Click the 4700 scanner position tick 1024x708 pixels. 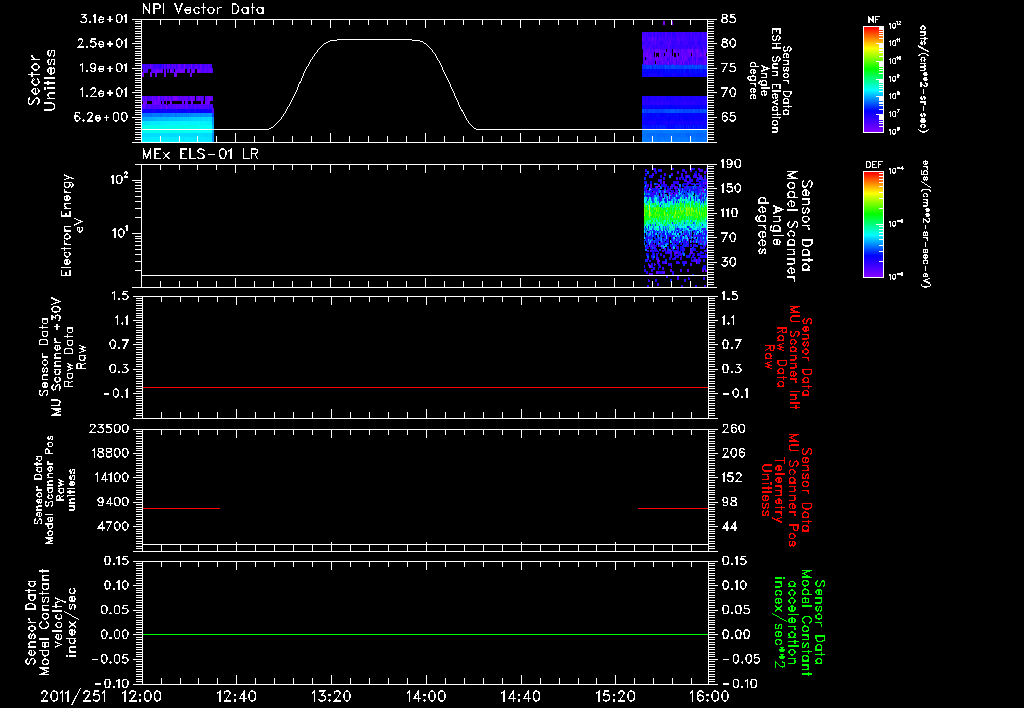pyautogui.click(x=113, y=526)
